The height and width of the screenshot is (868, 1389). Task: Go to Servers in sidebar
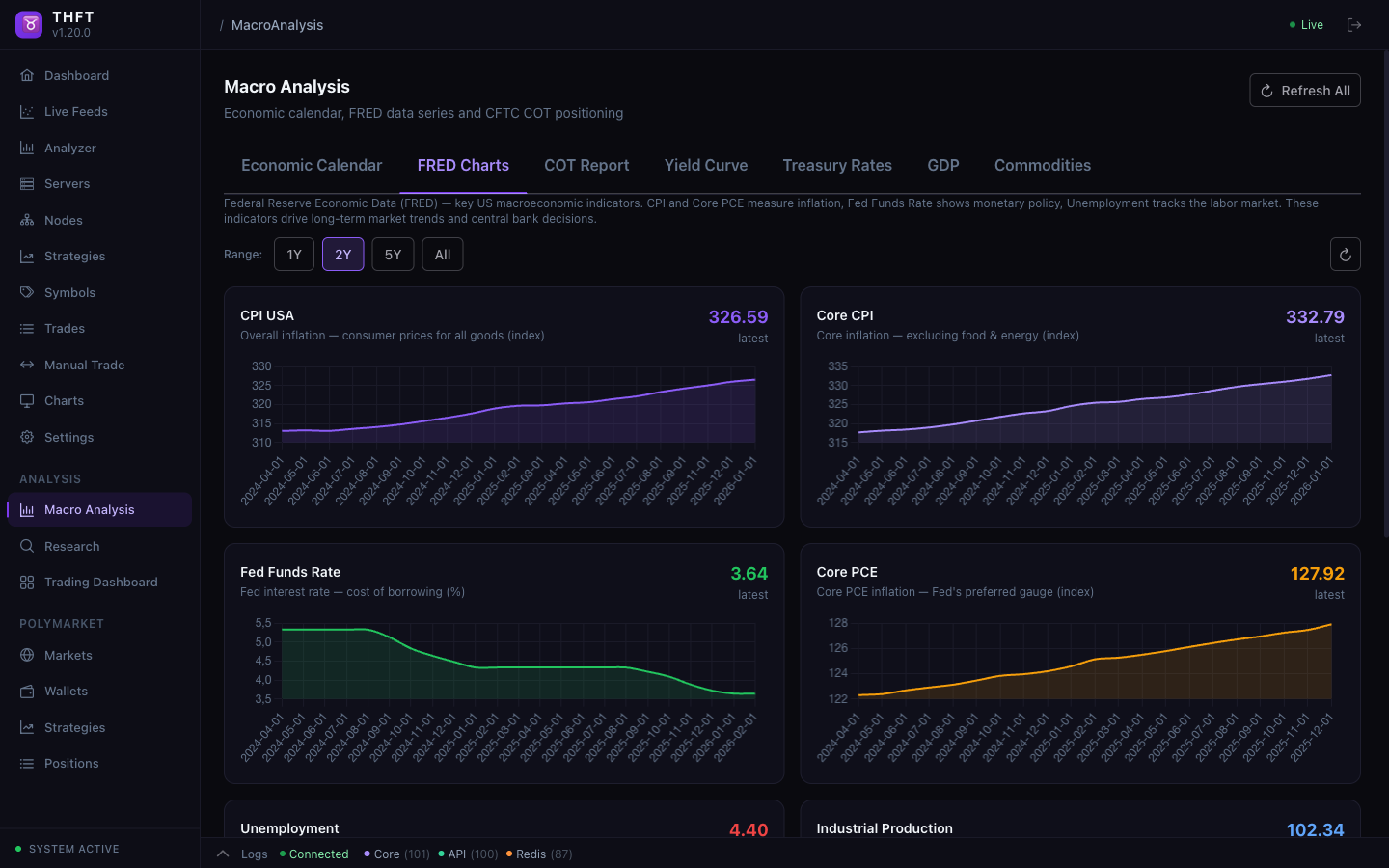(x=67, y=184)
